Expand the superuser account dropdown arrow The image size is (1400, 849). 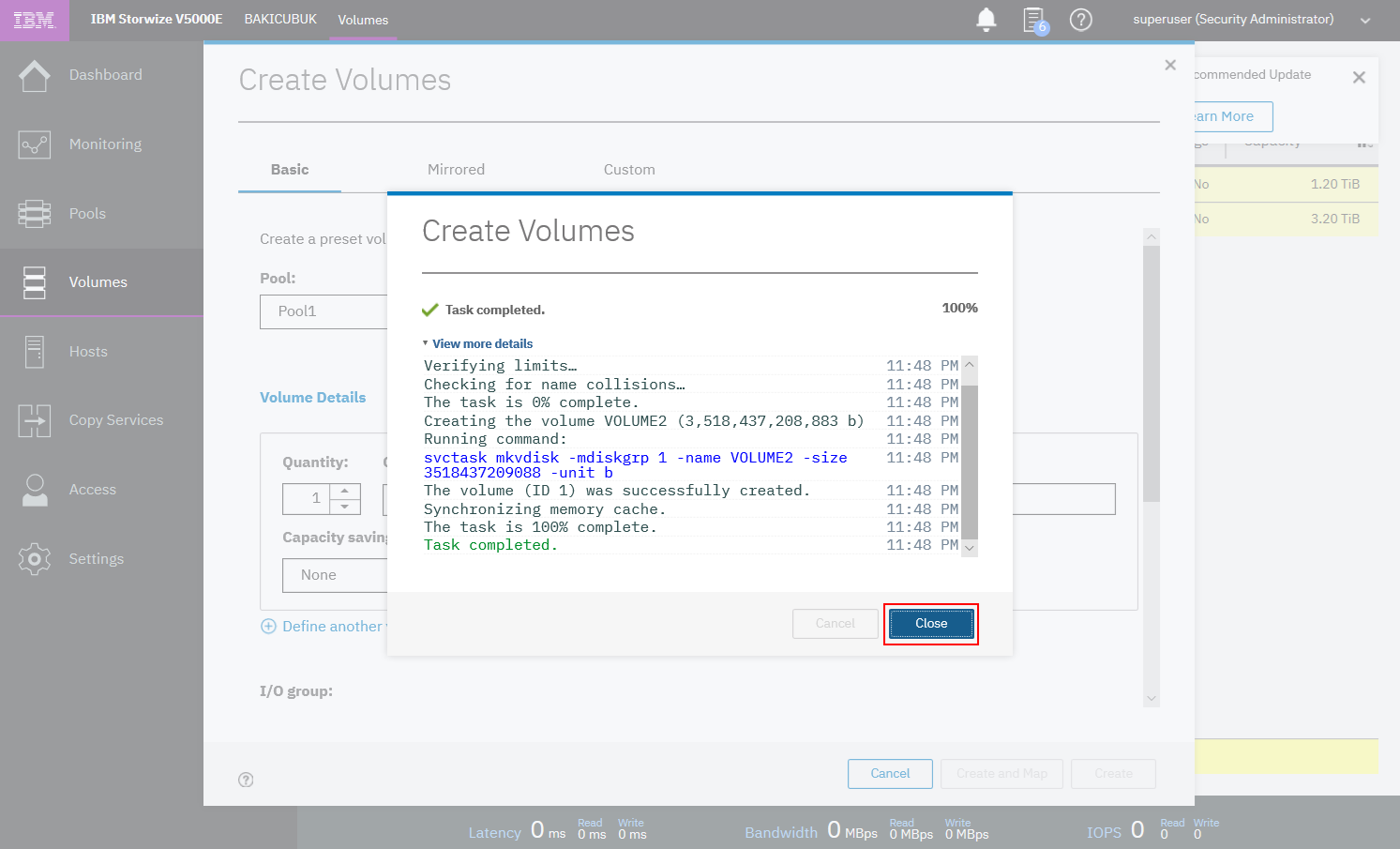point(1365,21)
